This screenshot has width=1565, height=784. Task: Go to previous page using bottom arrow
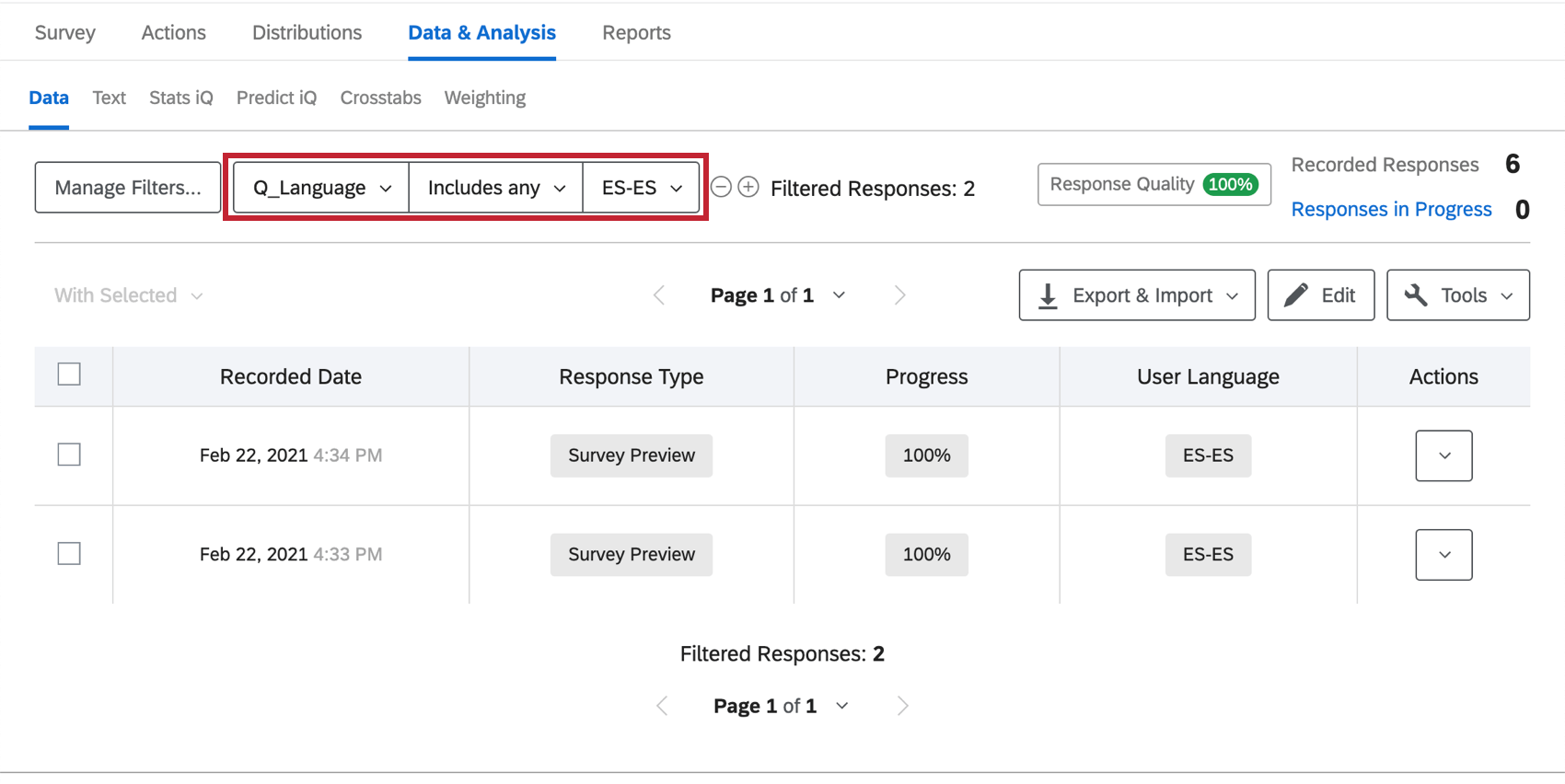click(x=662, y=706)
